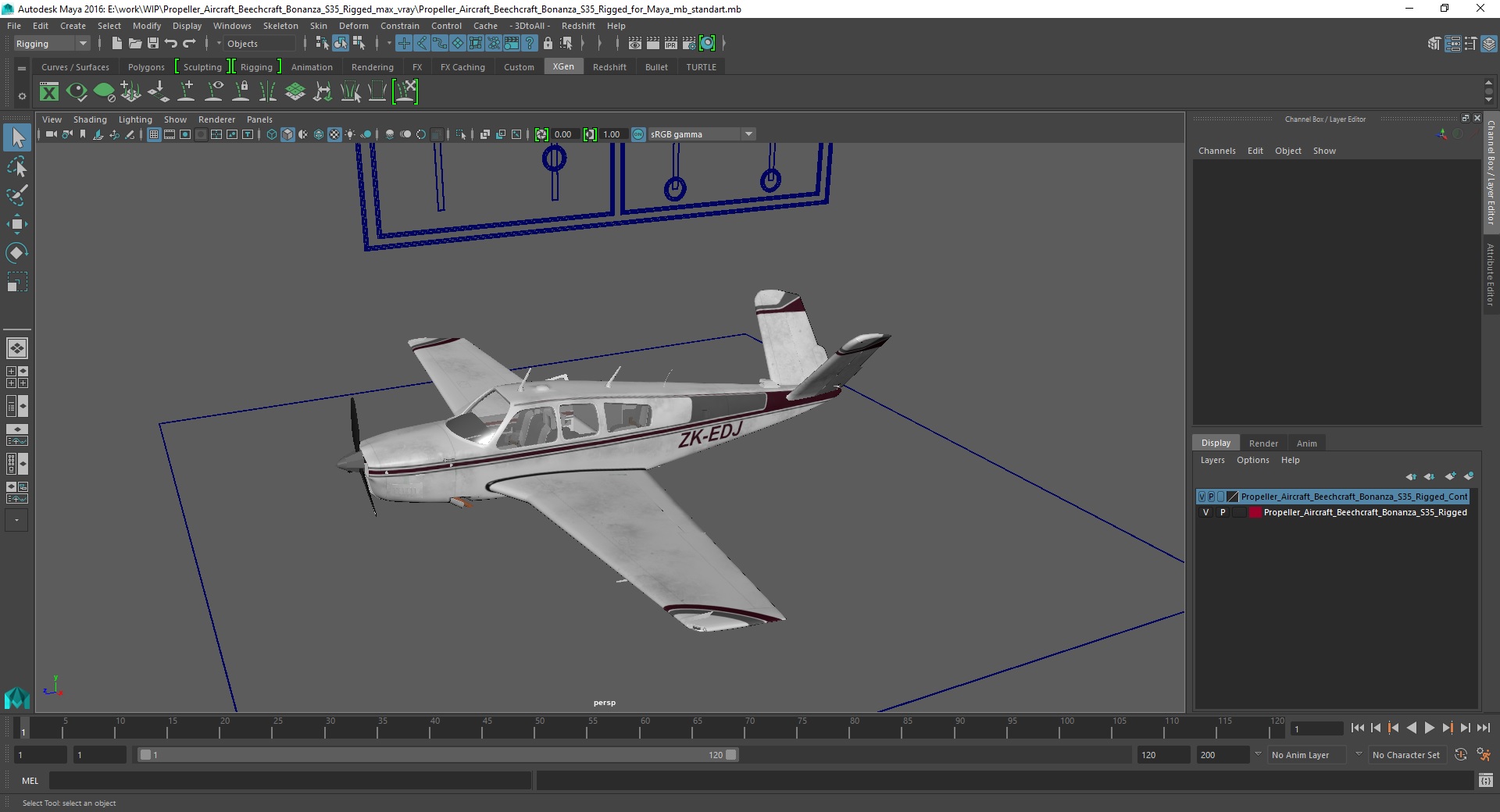1500x812 pixels.
Task: Open the Deform menu
Action: [354, 26]
